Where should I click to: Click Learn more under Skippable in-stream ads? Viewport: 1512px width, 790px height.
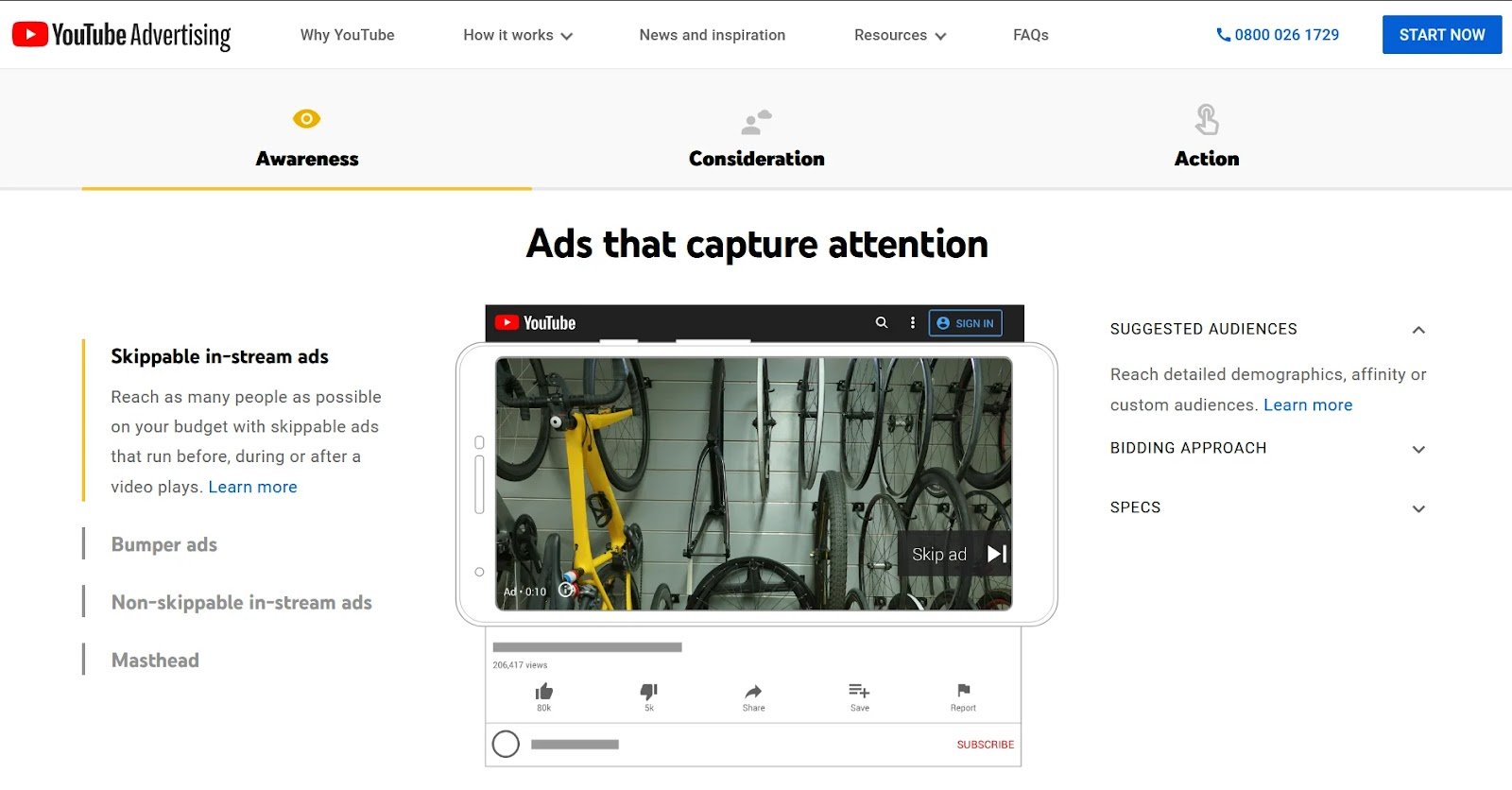(x=252, y=487)
